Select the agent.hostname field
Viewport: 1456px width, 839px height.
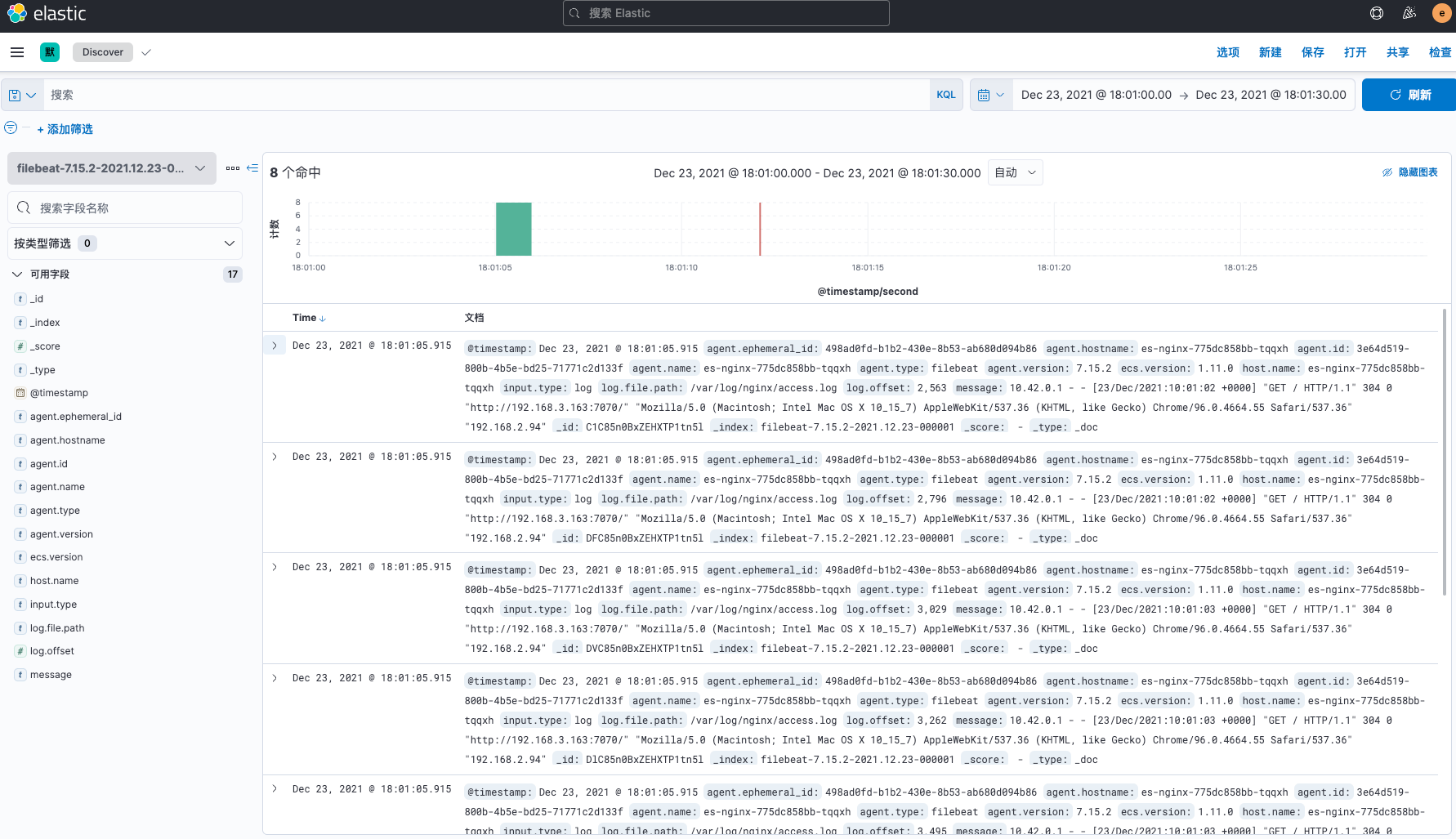coord(68,440)
